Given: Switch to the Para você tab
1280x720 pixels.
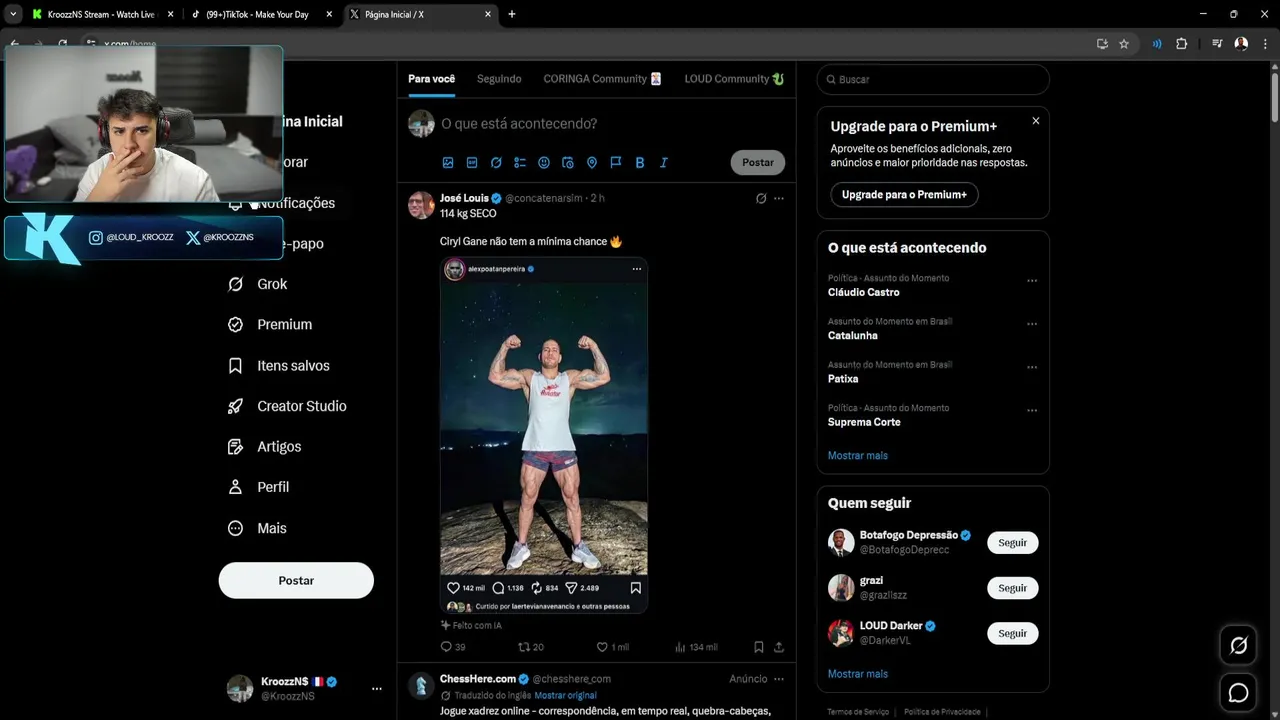Looking at the screenshot, I should (x=431, y=79).
